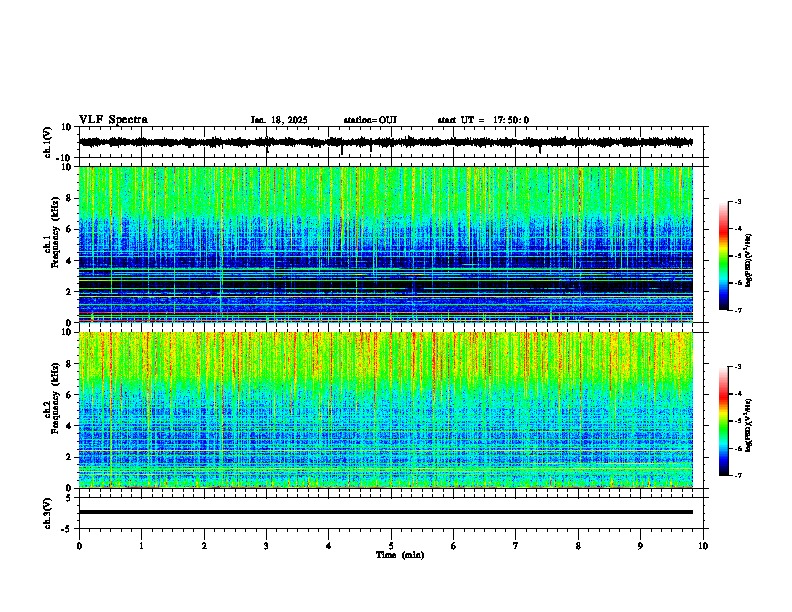Click the time axis tick label "1"
The image size is (792, 612).
tap(141, 546)
